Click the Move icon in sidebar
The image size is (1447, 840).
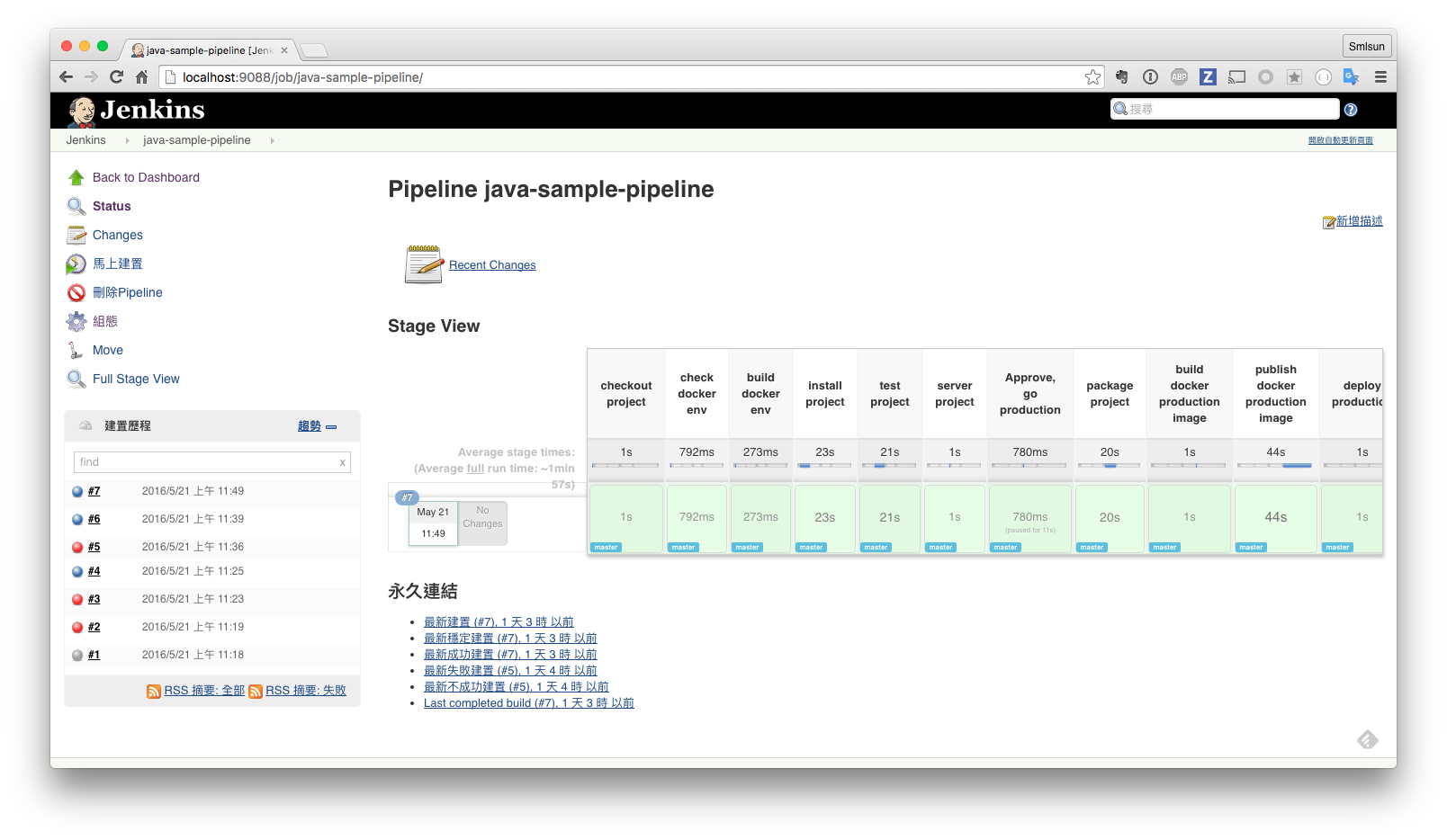(x=76, y=351)
